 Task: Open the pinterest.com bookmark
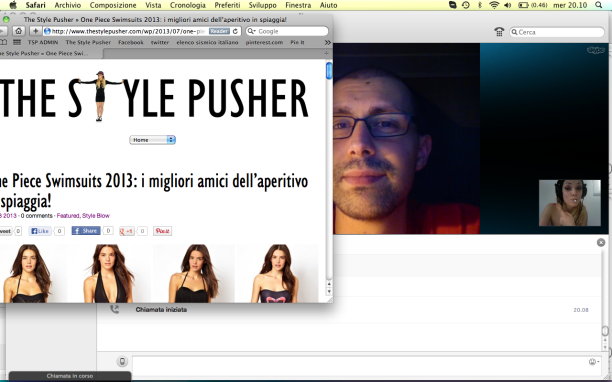pos(264,42)
